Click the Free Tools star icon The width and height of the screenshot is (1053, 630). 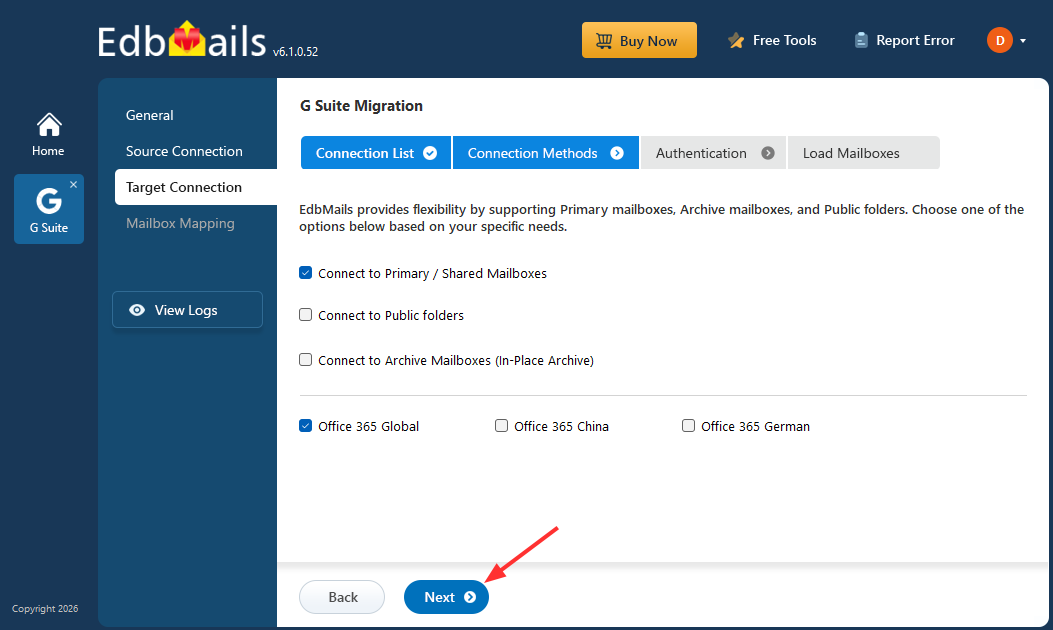click(736, 41)
